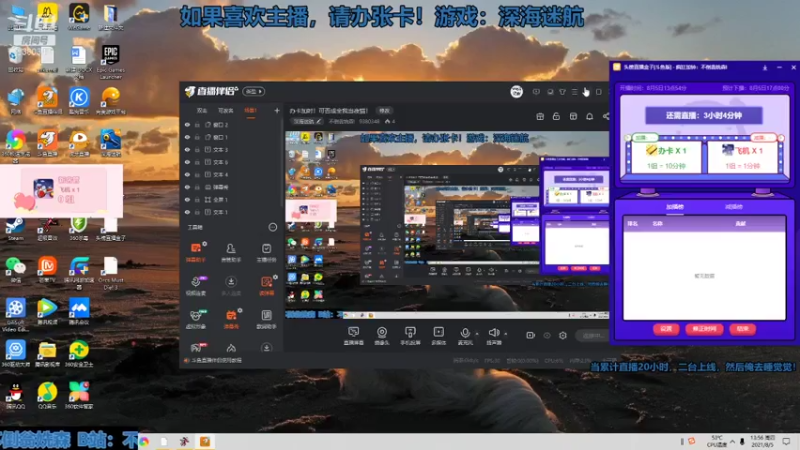Mute the microphone in 直播伴侣
Screen dimensions: 800x450
[x=465, y=334]
